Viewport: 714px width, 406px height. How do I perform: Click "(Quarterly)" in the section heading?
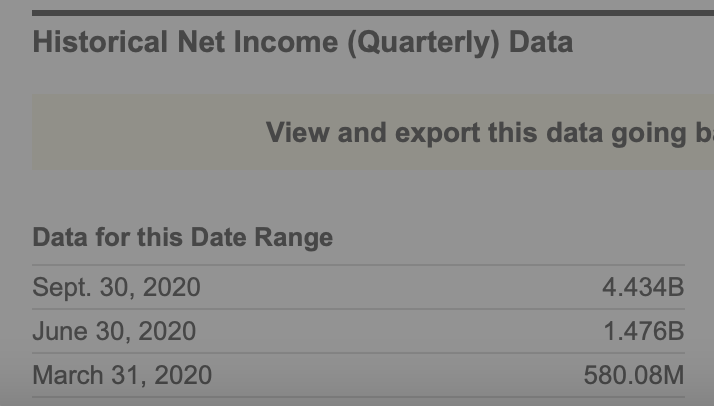pyautogui.click(x=423, y=43)
